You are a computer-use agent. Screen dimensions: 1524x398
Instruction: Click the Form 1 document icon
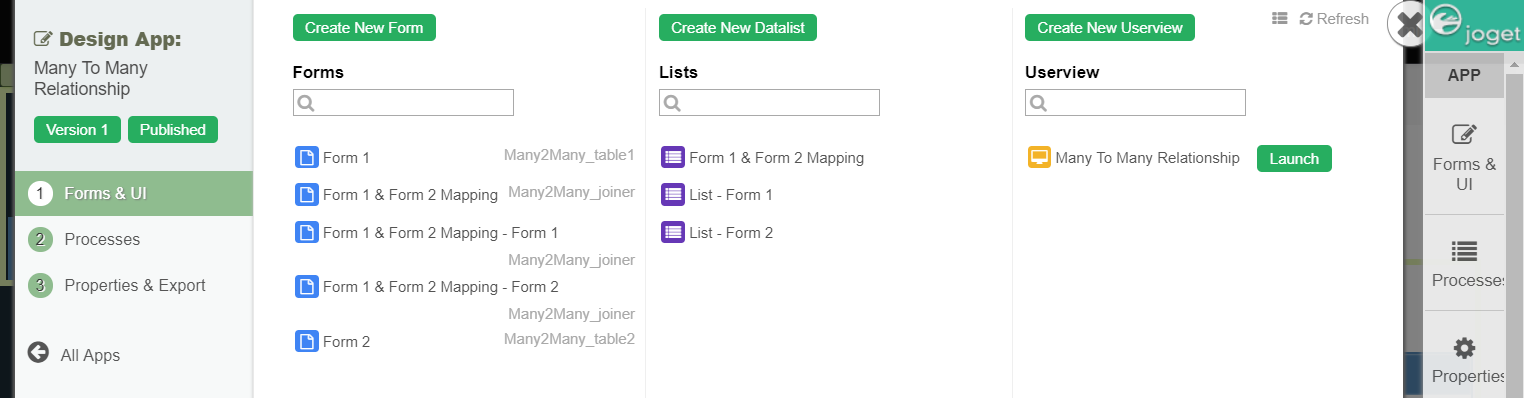[307, 158]
